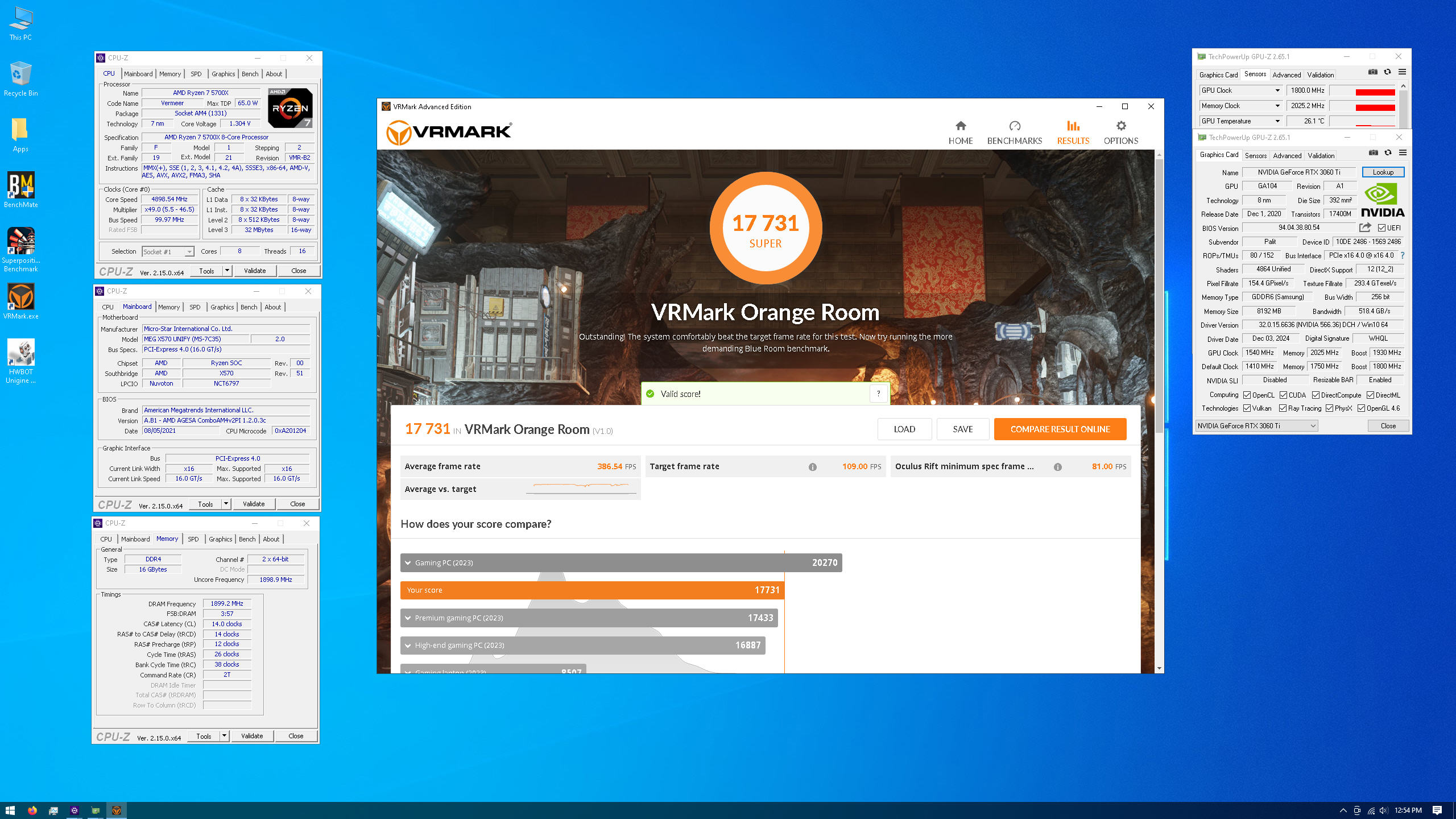
Task: Click Close button in GPU-Z Graphics Card window
Action: tap(1388, 426)
